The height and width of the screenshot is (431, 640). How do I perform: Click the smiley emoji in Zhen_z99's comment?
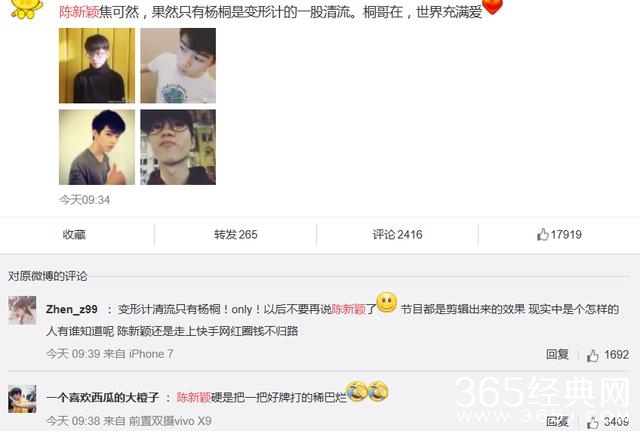pyautogui.click(x=387, y=302)
